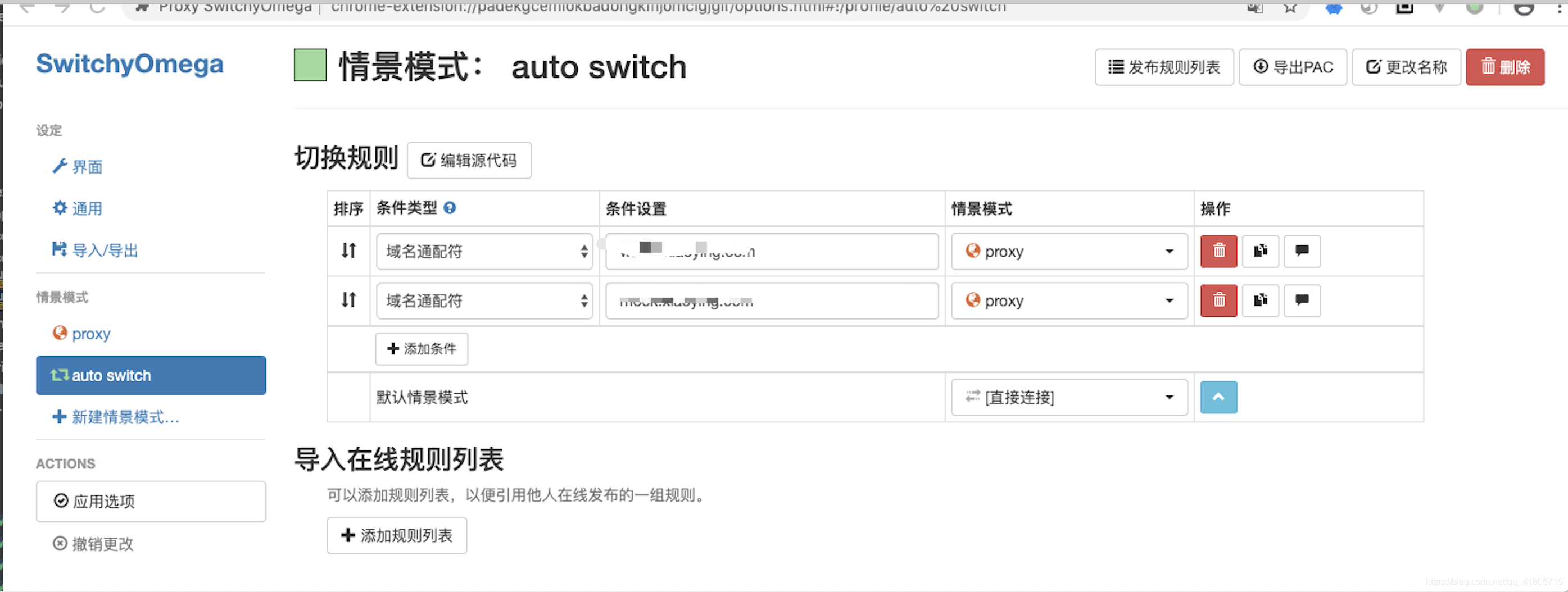Click 添加规则列表 button
Image resolution: width=1568 pixels, height=592 pixels.
coord(397,535)
